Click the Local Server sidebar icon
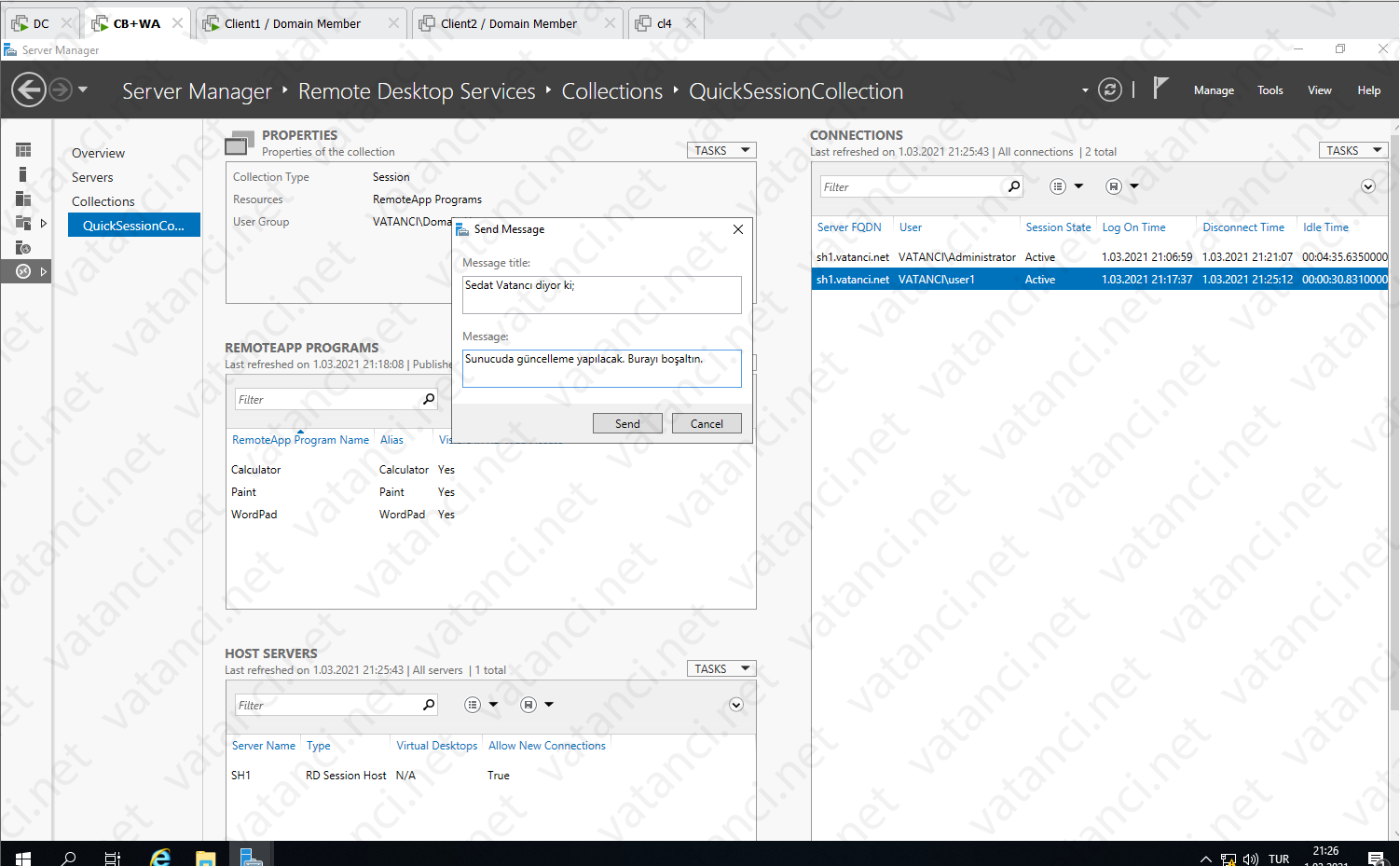The height and width of the screenshot is (866, 1400). point(23,174)
